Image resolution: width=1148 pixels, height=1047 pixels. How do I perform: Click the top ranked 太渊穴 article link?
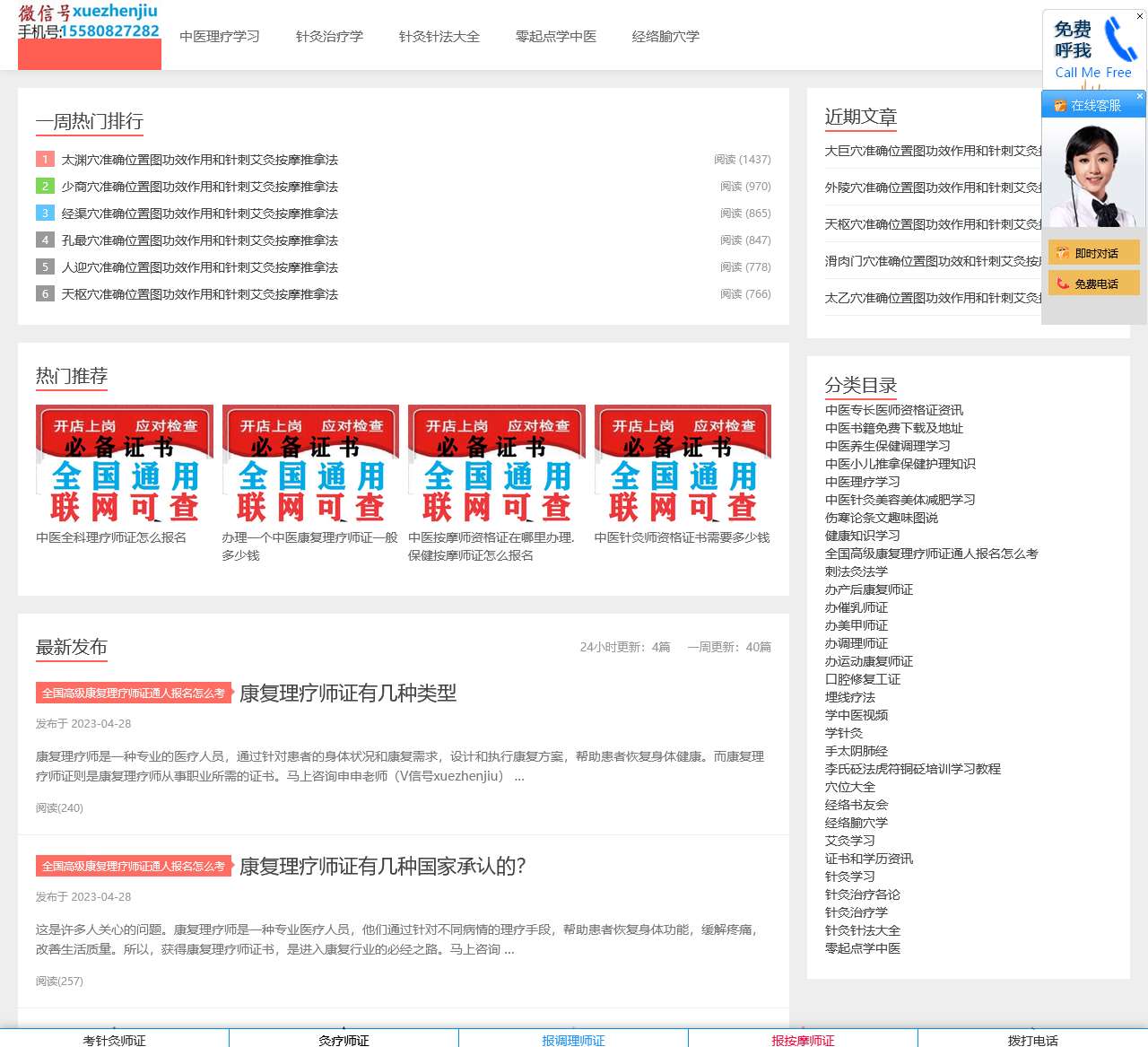click(199, 159)
